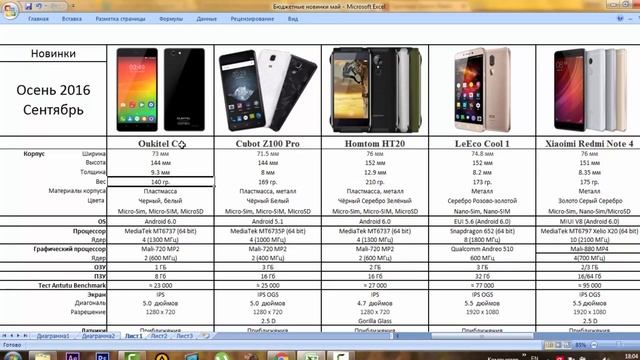Click the Oukitel phone image
The height and width of the screenshot is (360, 640).
(x=160, y=90)
